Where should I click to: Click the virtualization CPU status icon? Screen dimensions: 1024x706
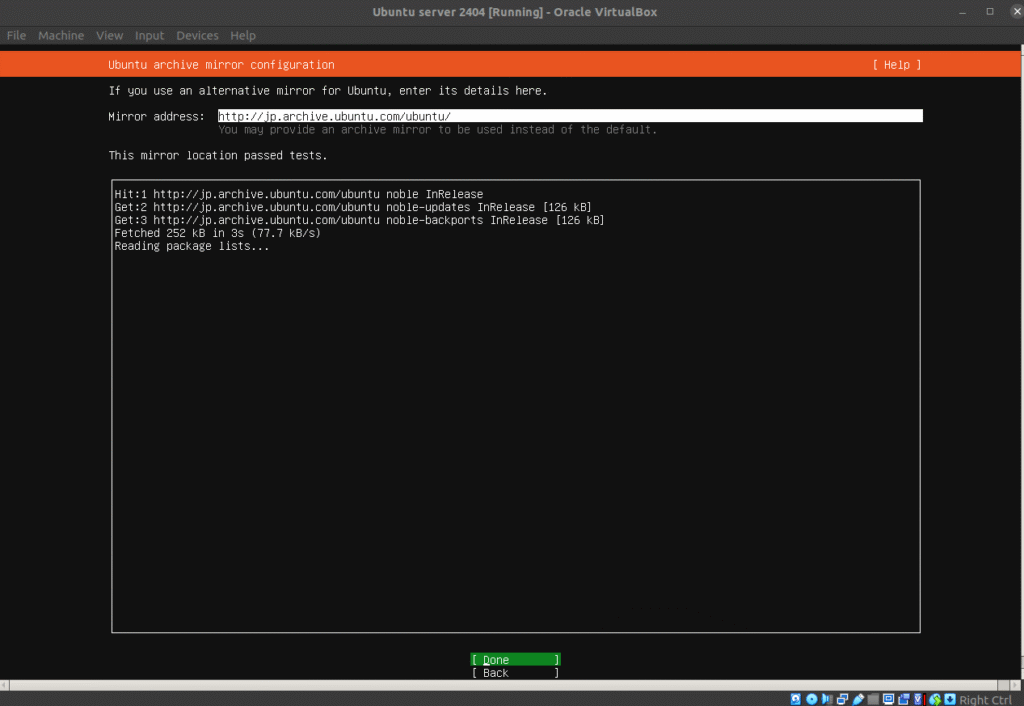(x=919, y=698)
